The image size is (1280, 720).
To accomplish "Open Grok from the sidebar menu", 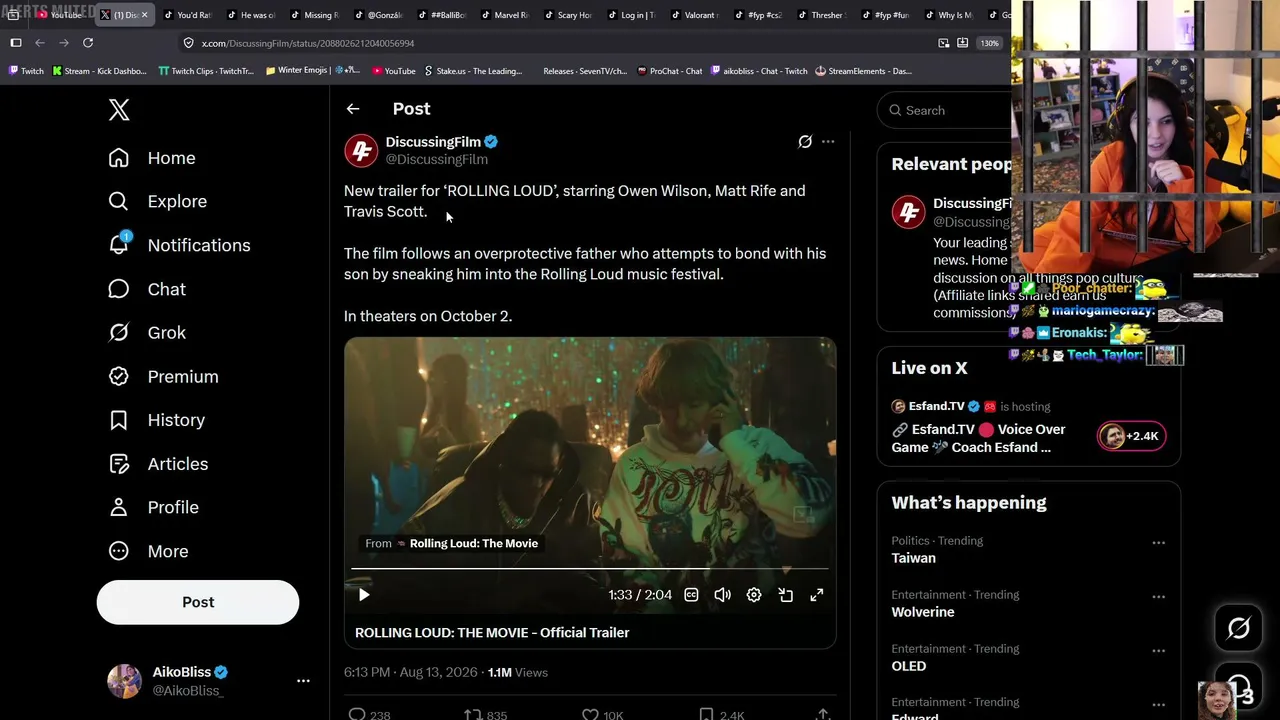I will click(x=147, y=332).
